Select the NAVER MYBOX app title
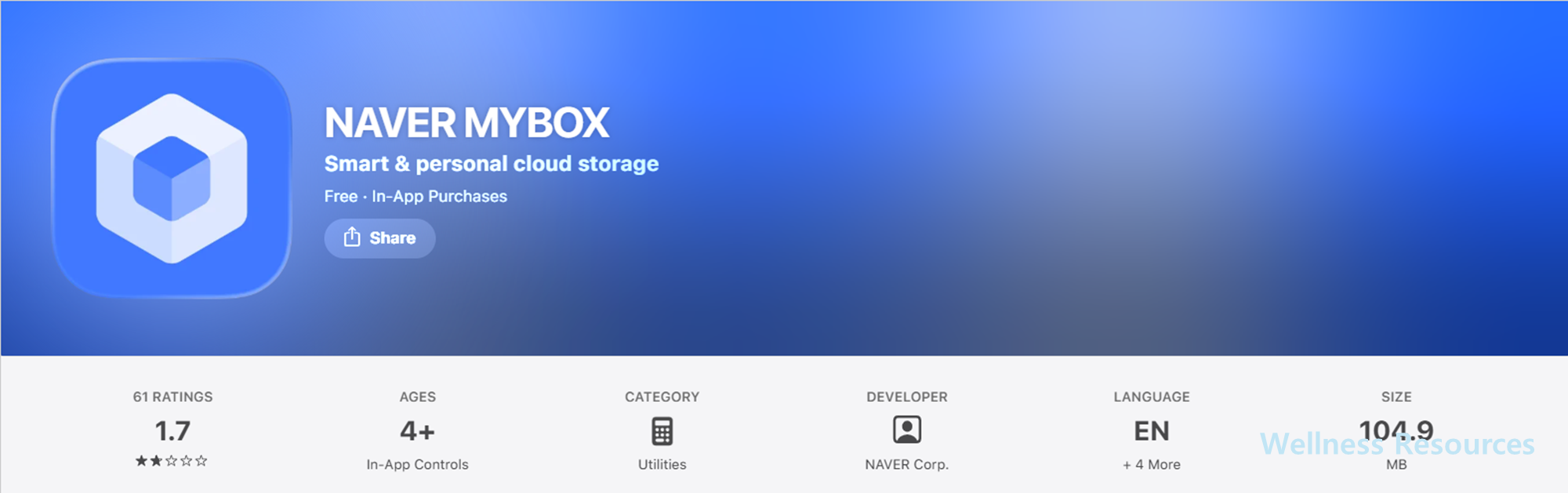This screenshot has height=493, width=1568. (x=466, y=123)
